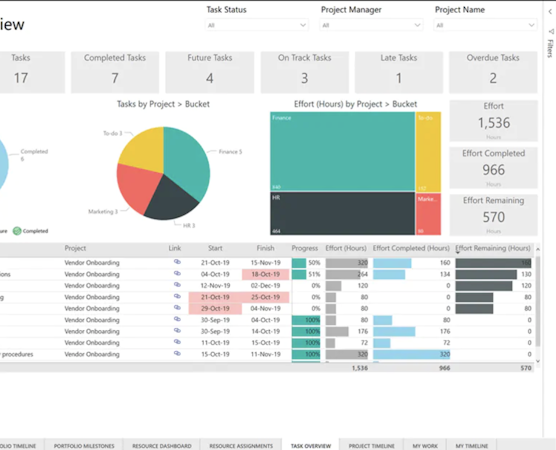
Task: Sort table by Progress column header
Action: 305,248
